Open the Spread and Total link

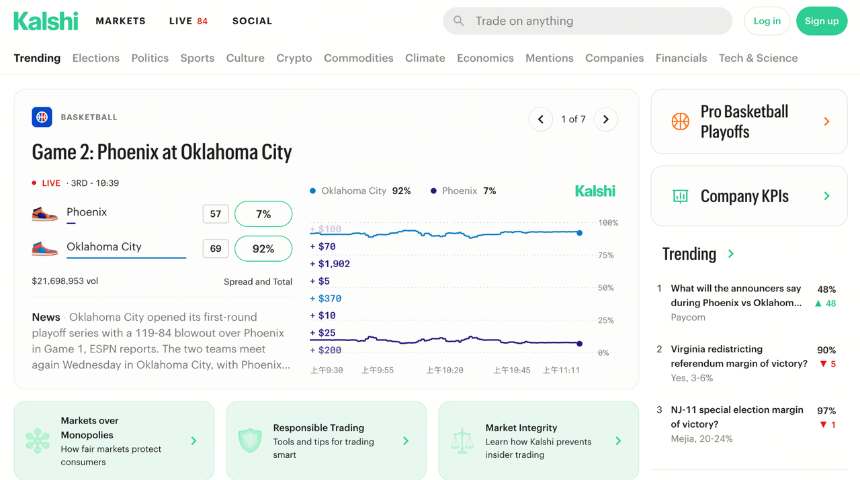coord(258,281)
